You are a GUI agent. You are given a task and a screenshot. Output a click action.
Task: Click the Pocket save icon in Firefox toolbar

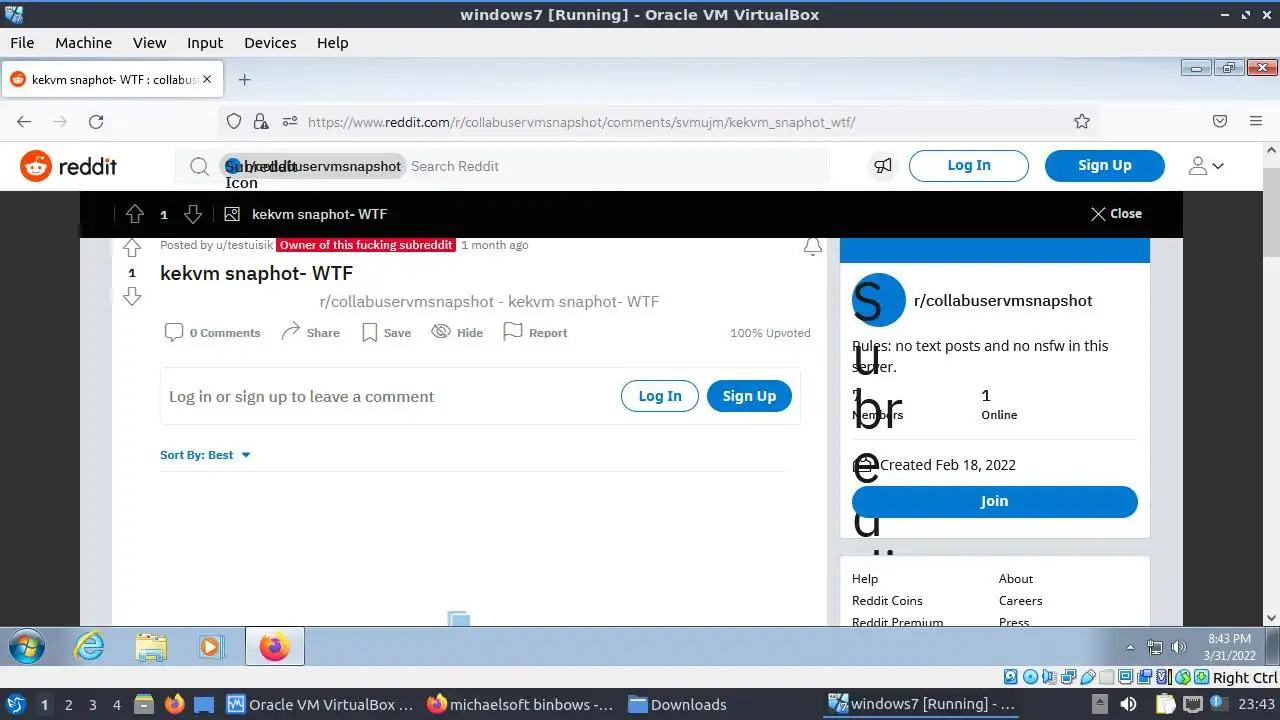tap(1220, 121)
